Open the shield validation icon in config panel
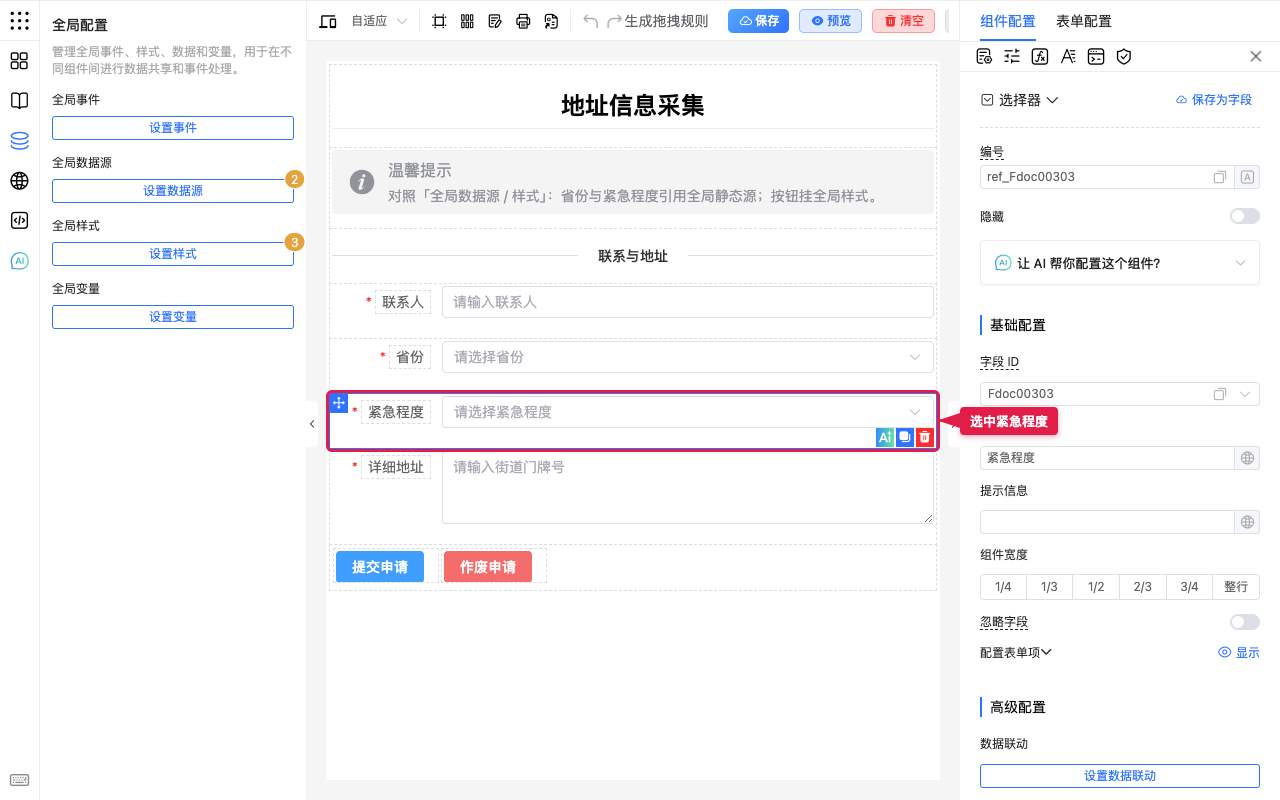This screenshot has width=1280, height=800. [1124, 56]
